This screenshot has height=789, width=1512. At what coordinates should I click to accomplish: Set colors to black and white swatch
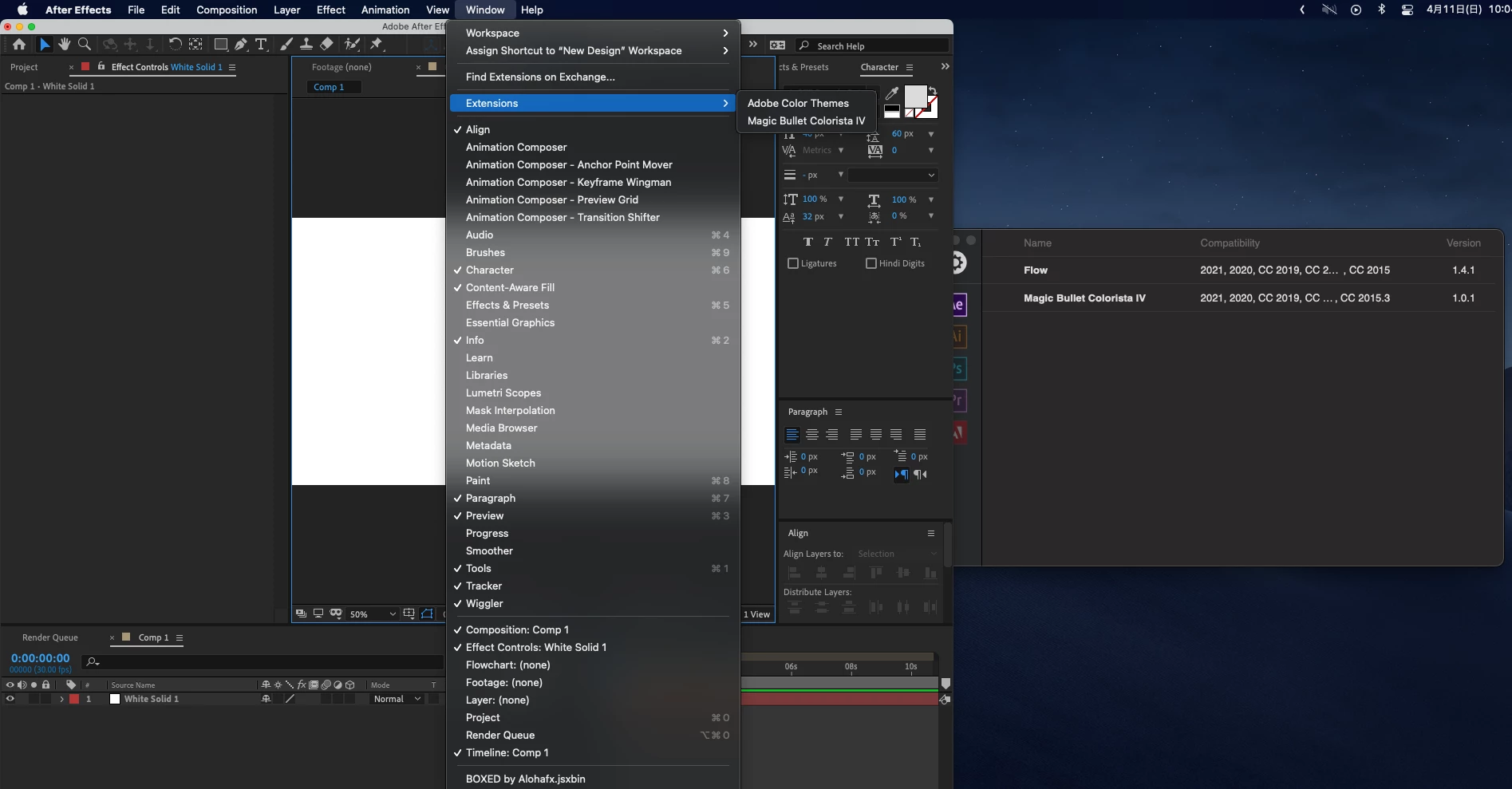tap(892, 112)
